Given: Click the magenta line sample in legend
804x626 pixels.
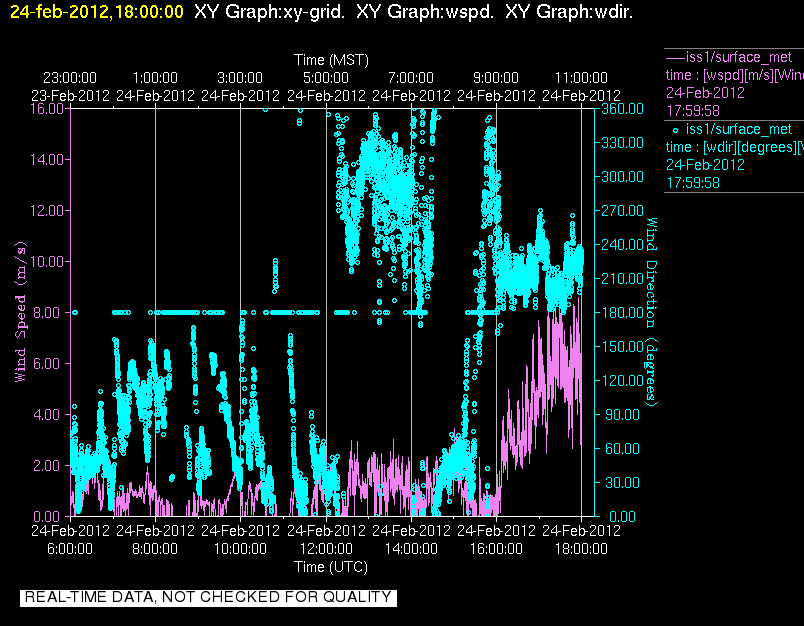Looking at the screenshot, I should point(675,57).
